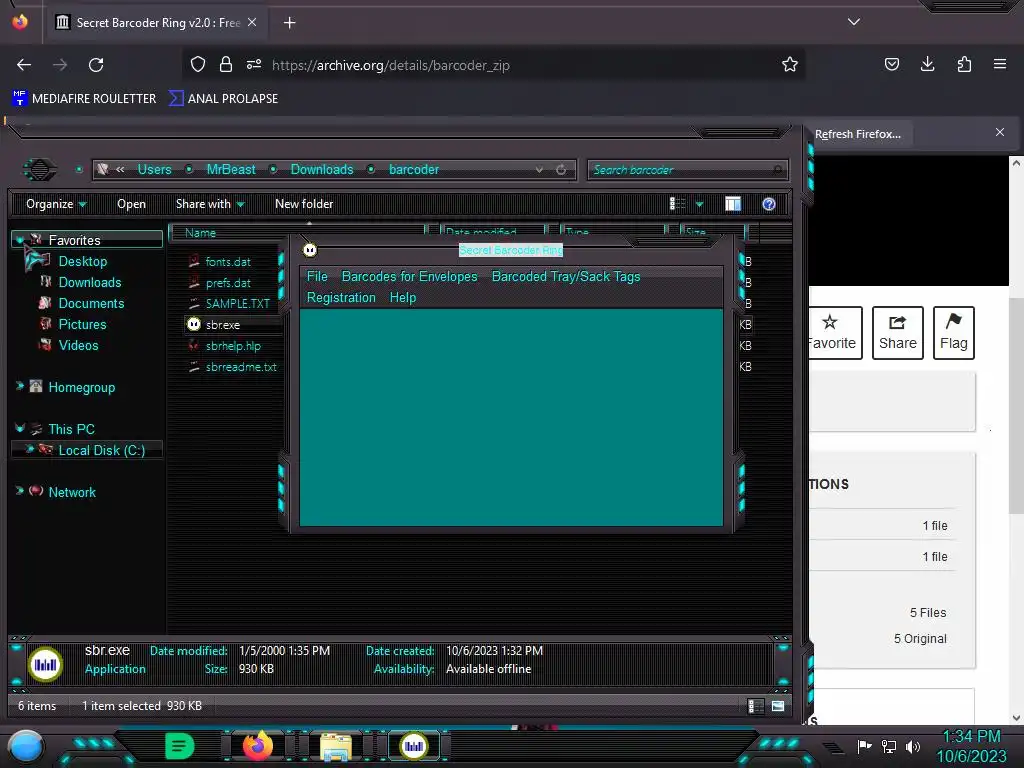Click the Search barcoder field
1024x768 pixels.
pos(688,170)
